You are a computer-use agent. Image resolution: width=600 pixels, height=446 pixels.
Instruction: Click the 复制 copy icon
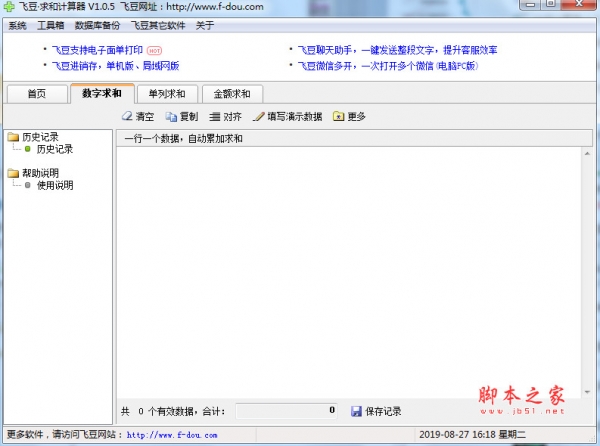tap(171, 117)
